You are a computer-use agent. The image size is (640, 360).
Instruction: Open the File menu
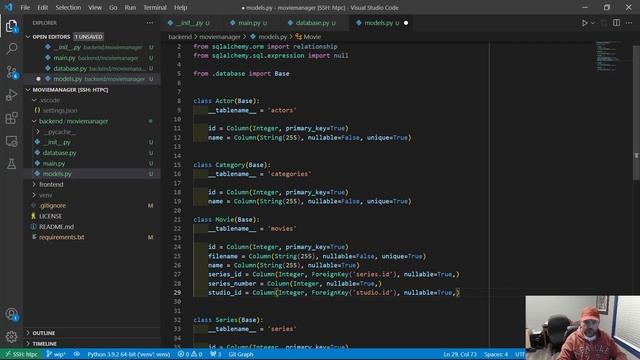click(25, 7)
